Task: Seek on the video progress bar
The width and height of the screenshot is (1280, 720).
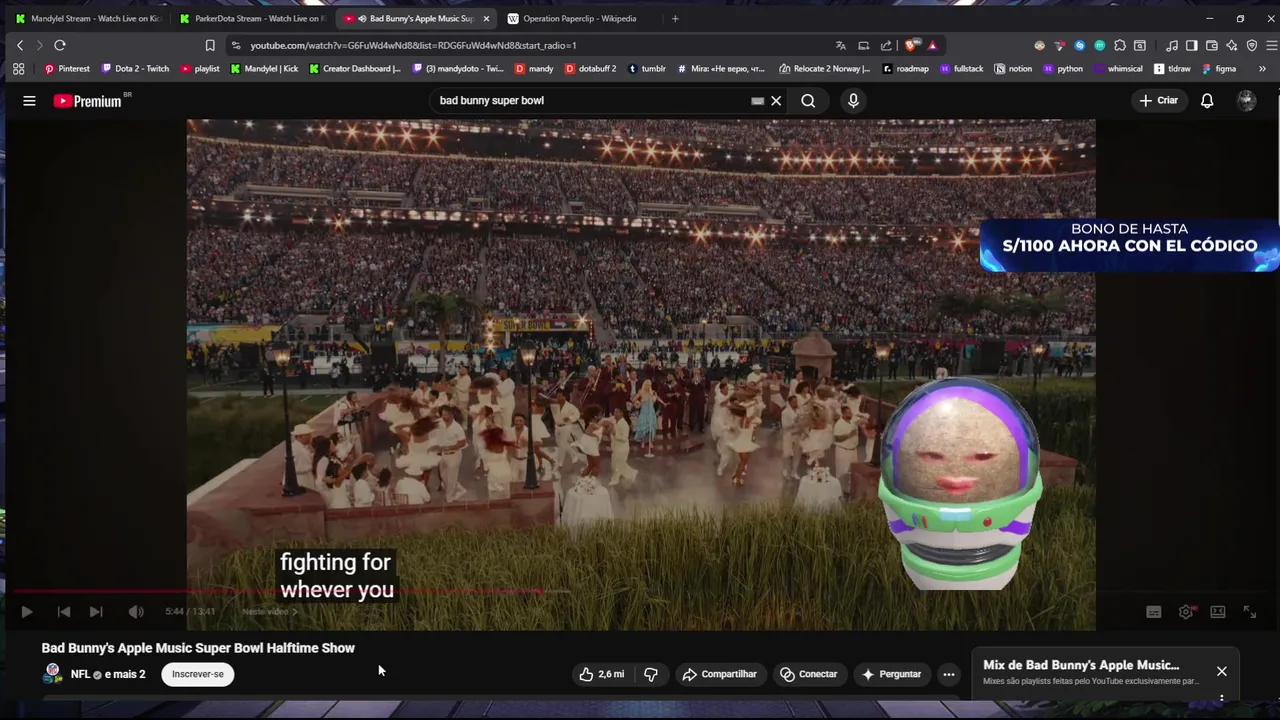Action: click(640, 591)
